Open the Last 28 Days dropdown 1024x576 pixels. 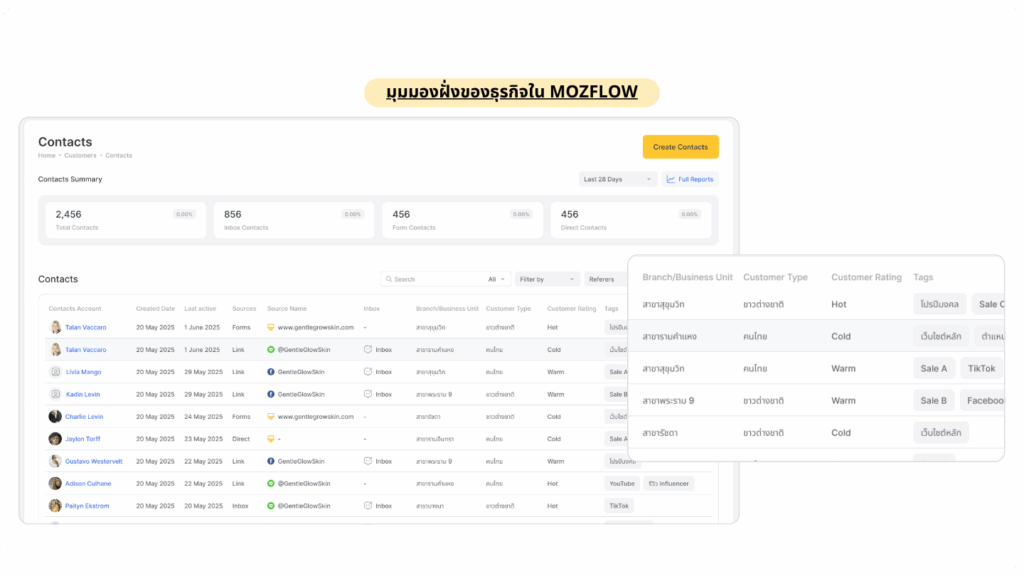click(x=617, y=179)
